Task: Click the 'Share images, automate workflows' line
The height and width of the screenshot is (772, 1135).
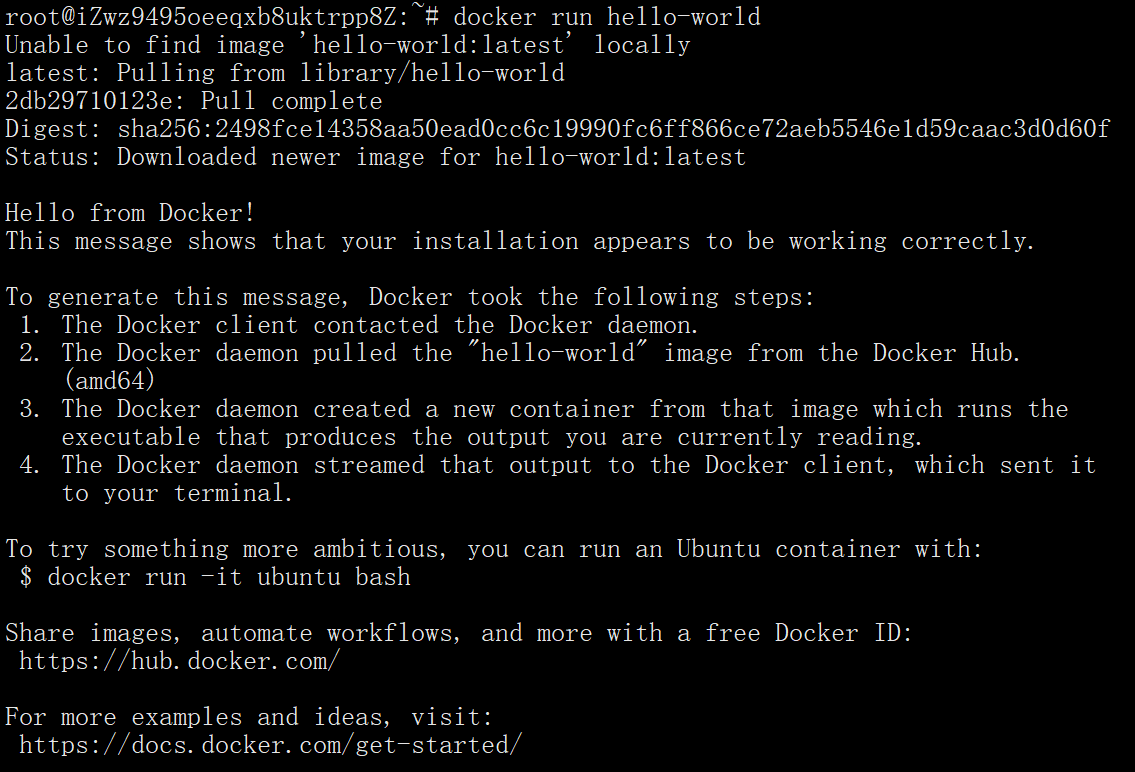Action: coord(459,633)
